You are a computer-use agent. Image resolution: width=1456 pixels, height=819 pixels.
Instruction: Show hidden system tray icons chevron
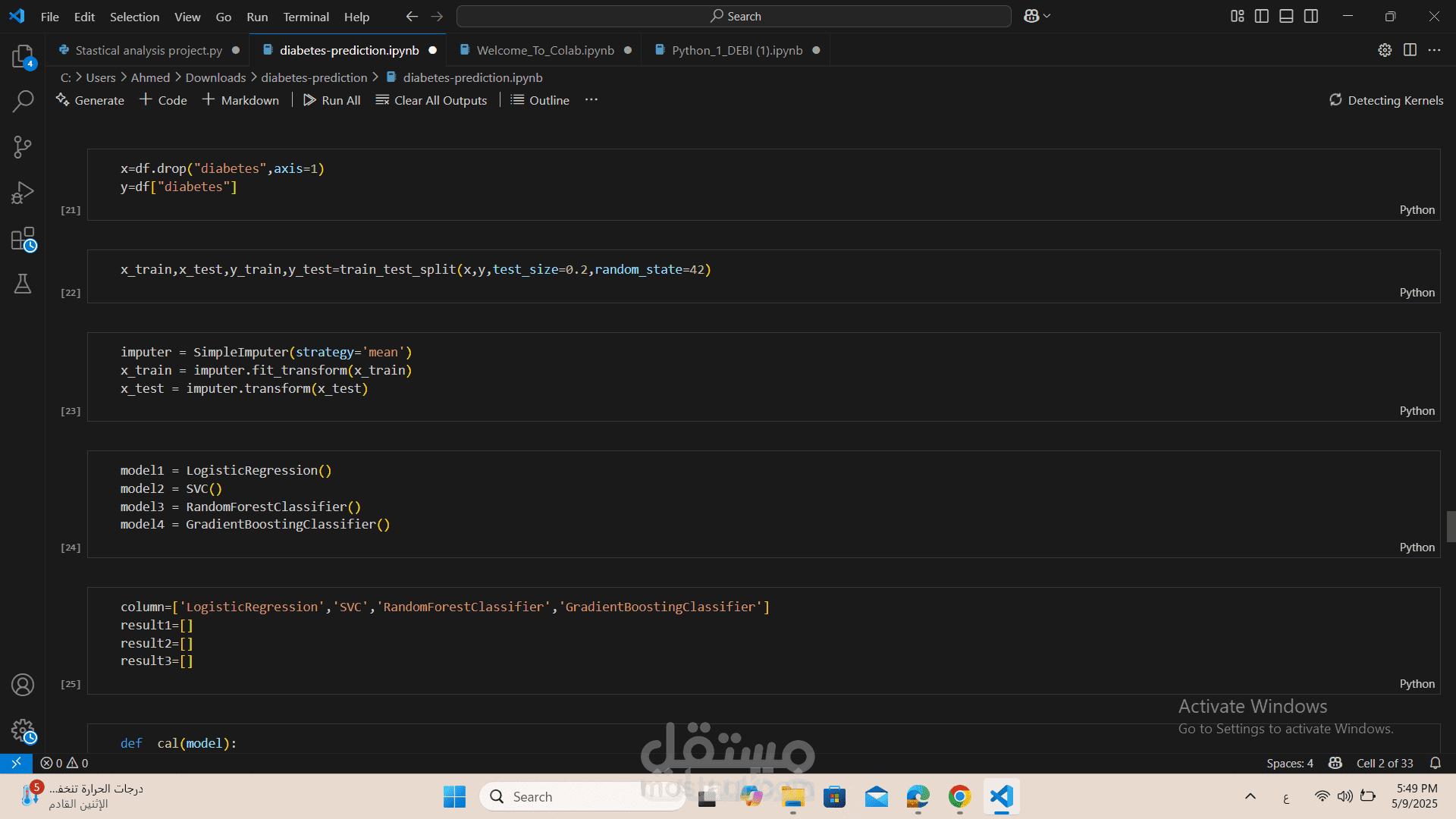(x=1250, y=796)
